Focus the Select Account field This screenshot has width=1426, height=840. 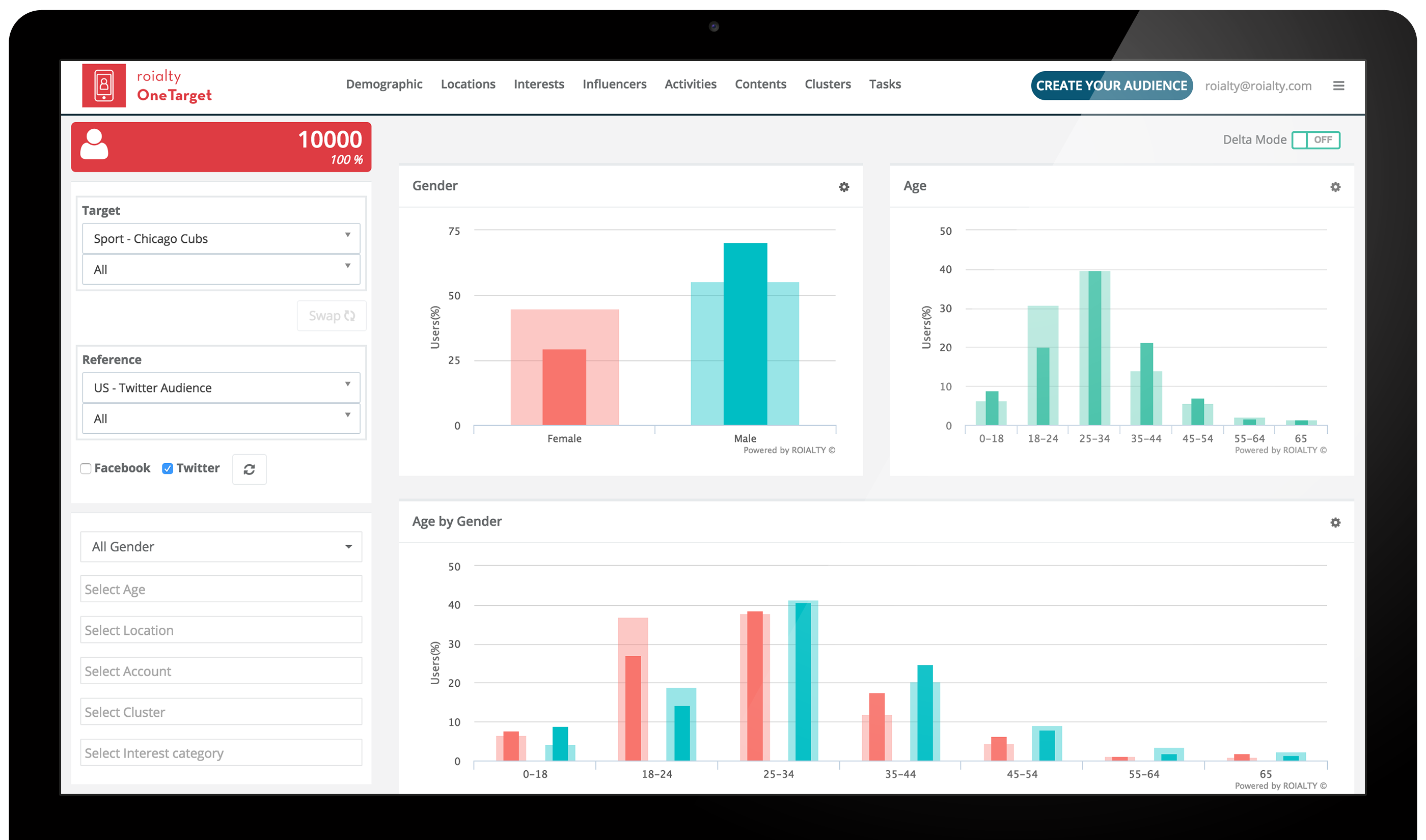(x=221, y=671)
